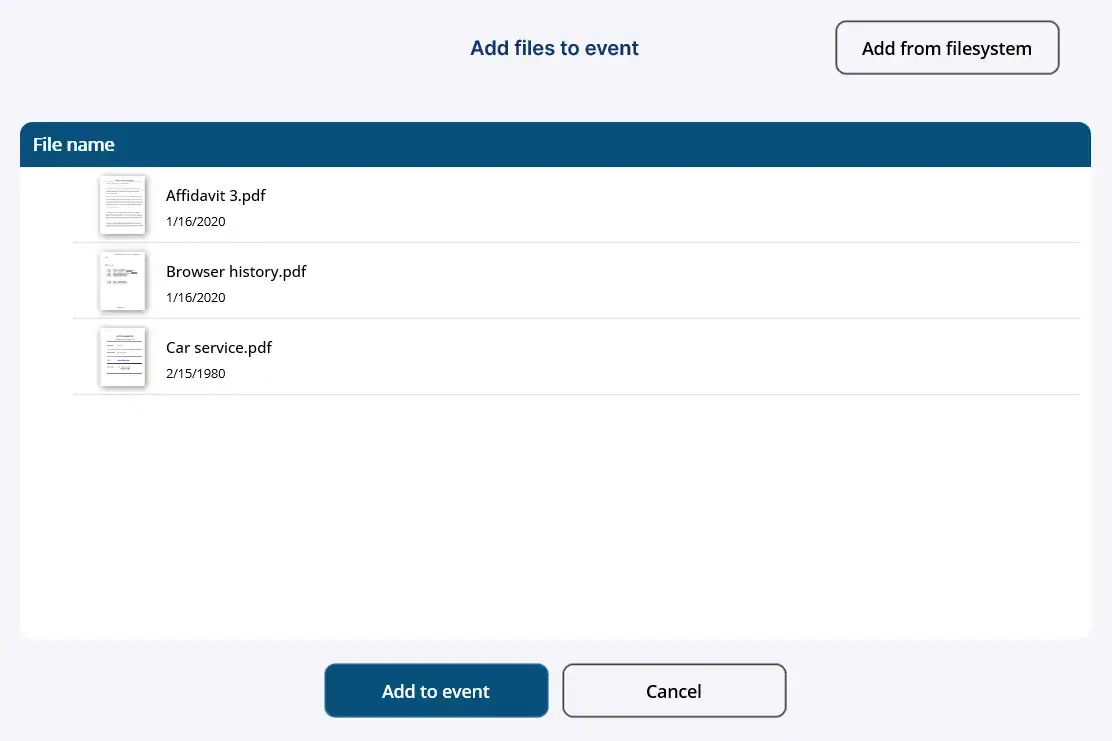Choose the Browser history.pdf file name
The height and width of the screenshot is (741, 1112).
click(236, 271)
